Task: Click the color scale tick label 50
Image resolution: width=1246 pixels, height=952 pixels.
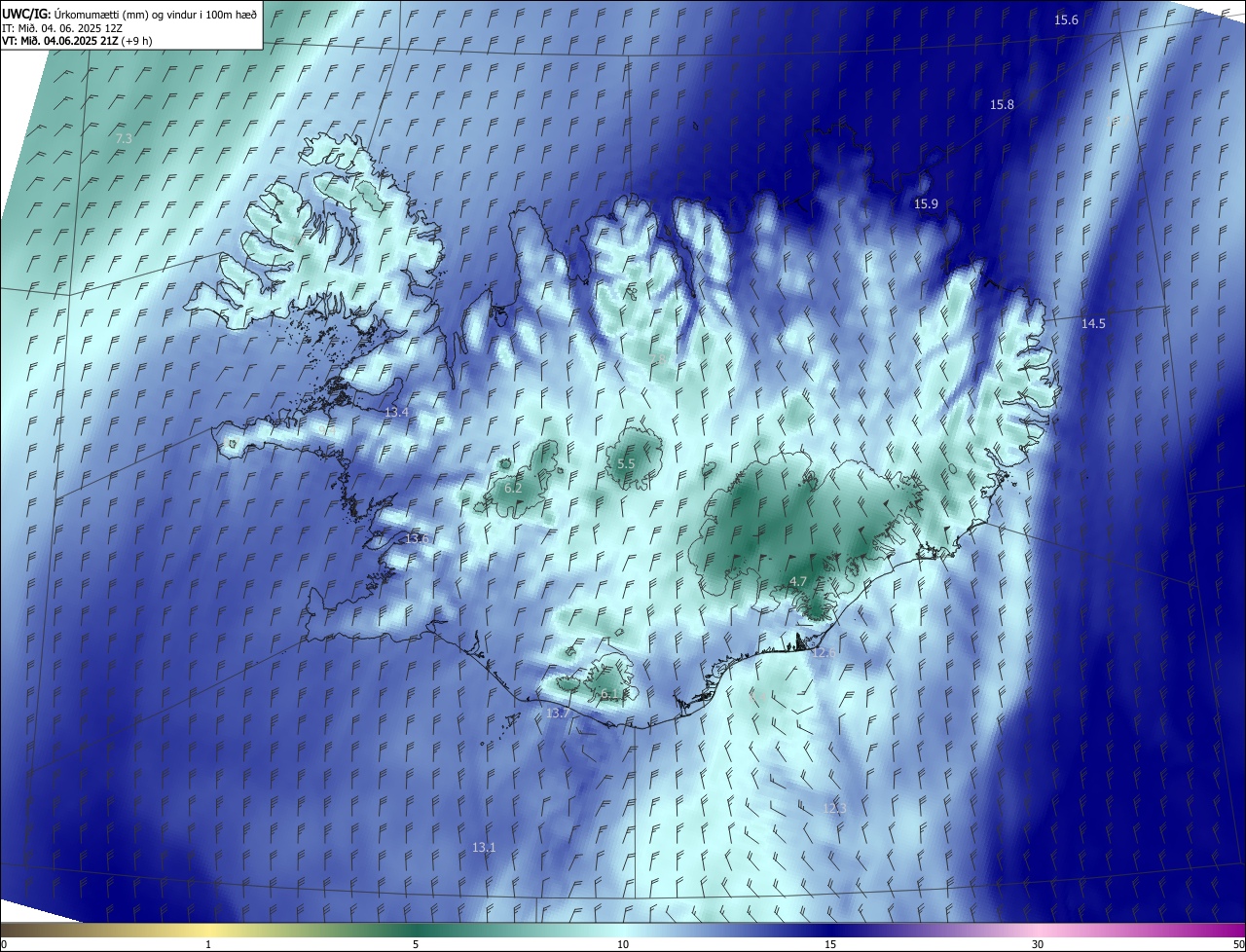Action: [x=1239, y=944]
